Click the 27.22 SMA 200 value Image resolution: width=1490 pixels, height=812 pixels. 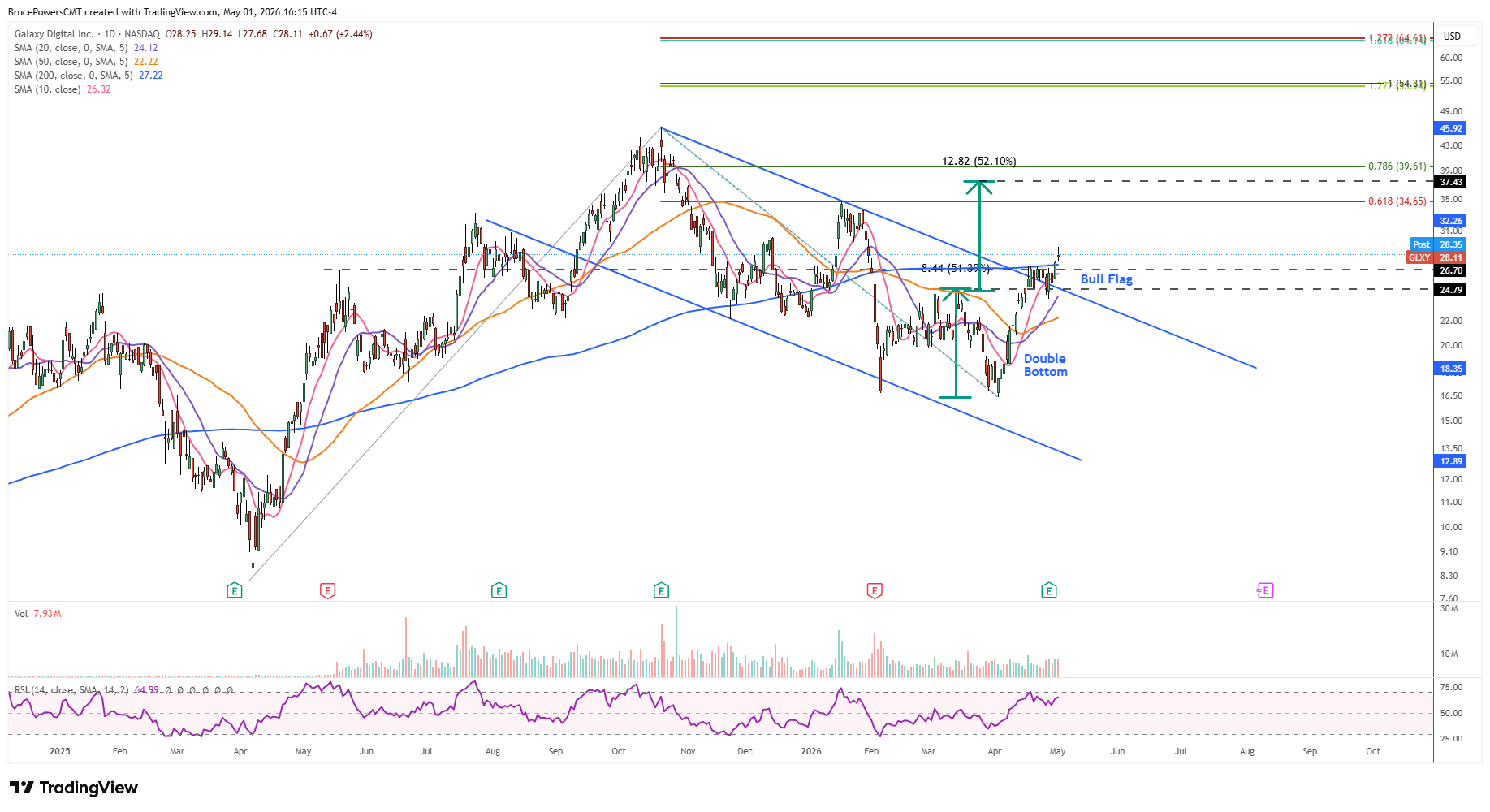click(x=151, y=76)
